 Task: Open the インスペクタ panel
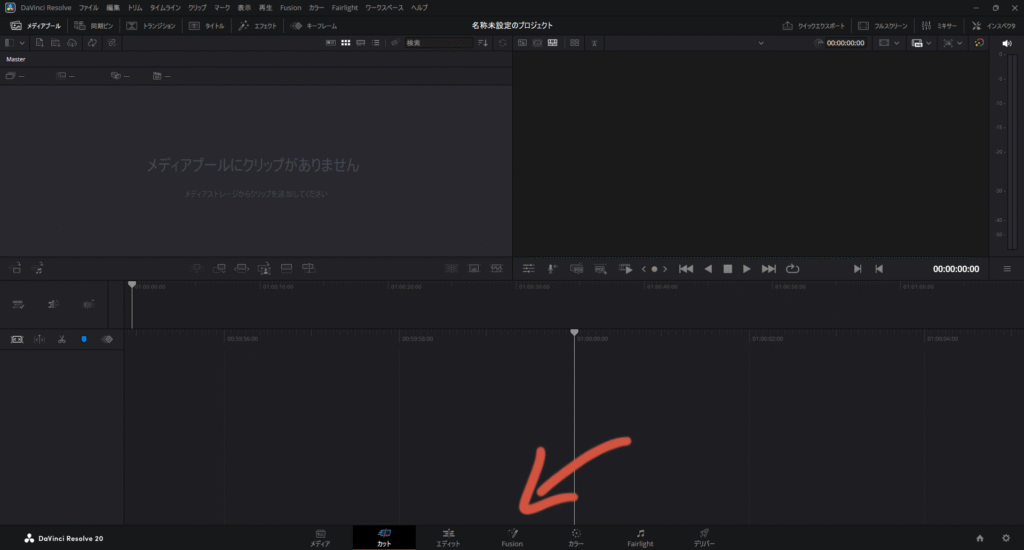pos(994,25)
